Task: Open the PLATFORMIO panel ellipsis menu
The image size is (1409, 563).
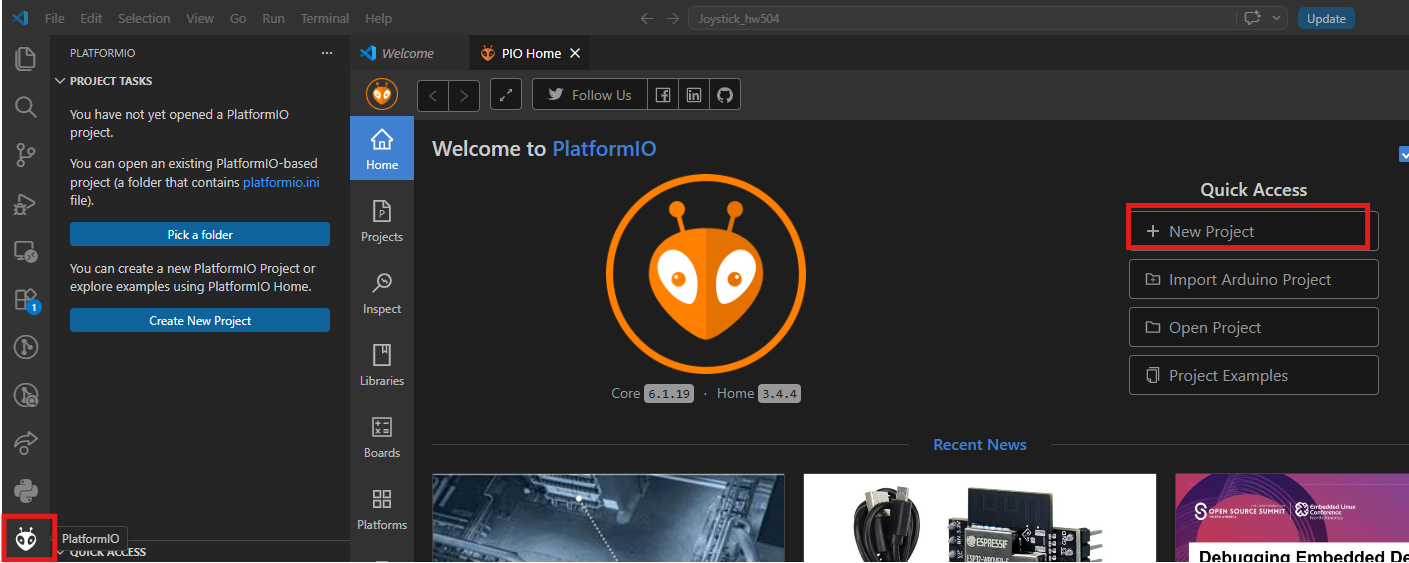Action: click(327, 53)
